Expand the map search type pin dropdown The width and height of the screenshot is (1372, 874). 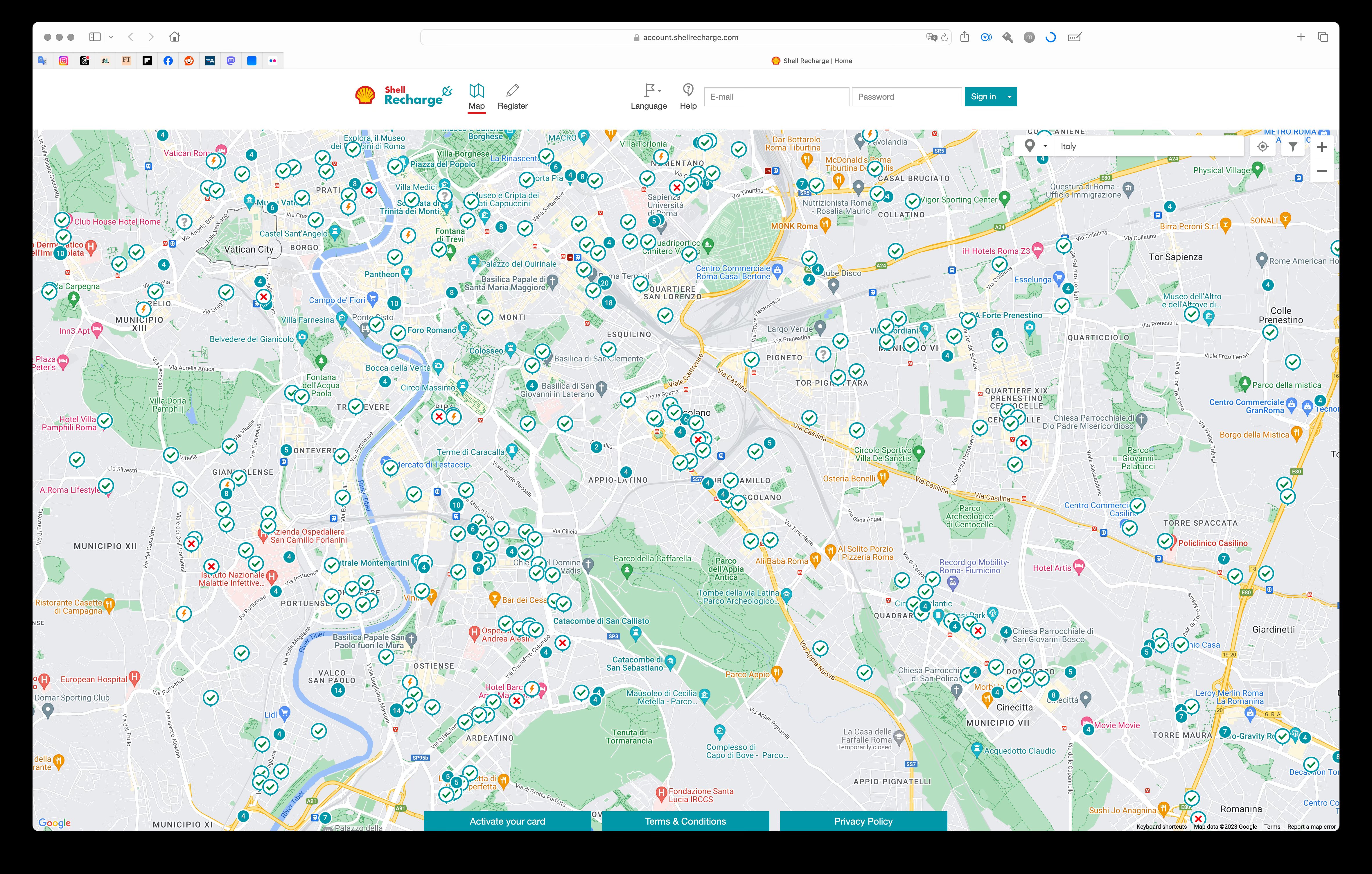[x=1035, y=146]
